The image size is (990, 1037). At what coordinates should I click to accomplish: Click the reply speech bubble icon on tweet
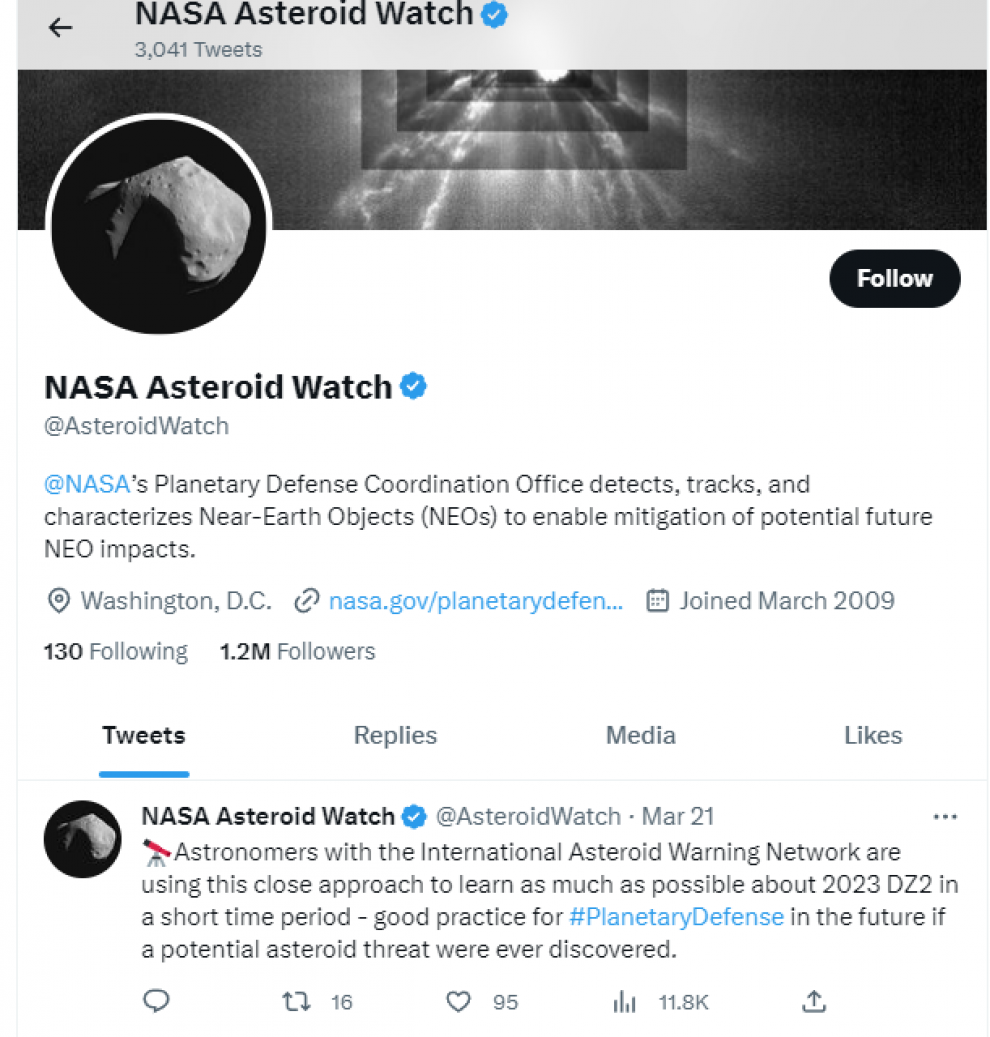pyautogui.click(x=156, y=1001)
